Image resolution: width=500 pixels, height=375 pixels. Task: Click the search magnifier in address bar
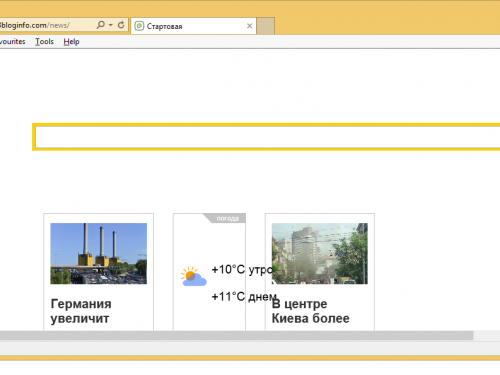click(x=100, y=25)
